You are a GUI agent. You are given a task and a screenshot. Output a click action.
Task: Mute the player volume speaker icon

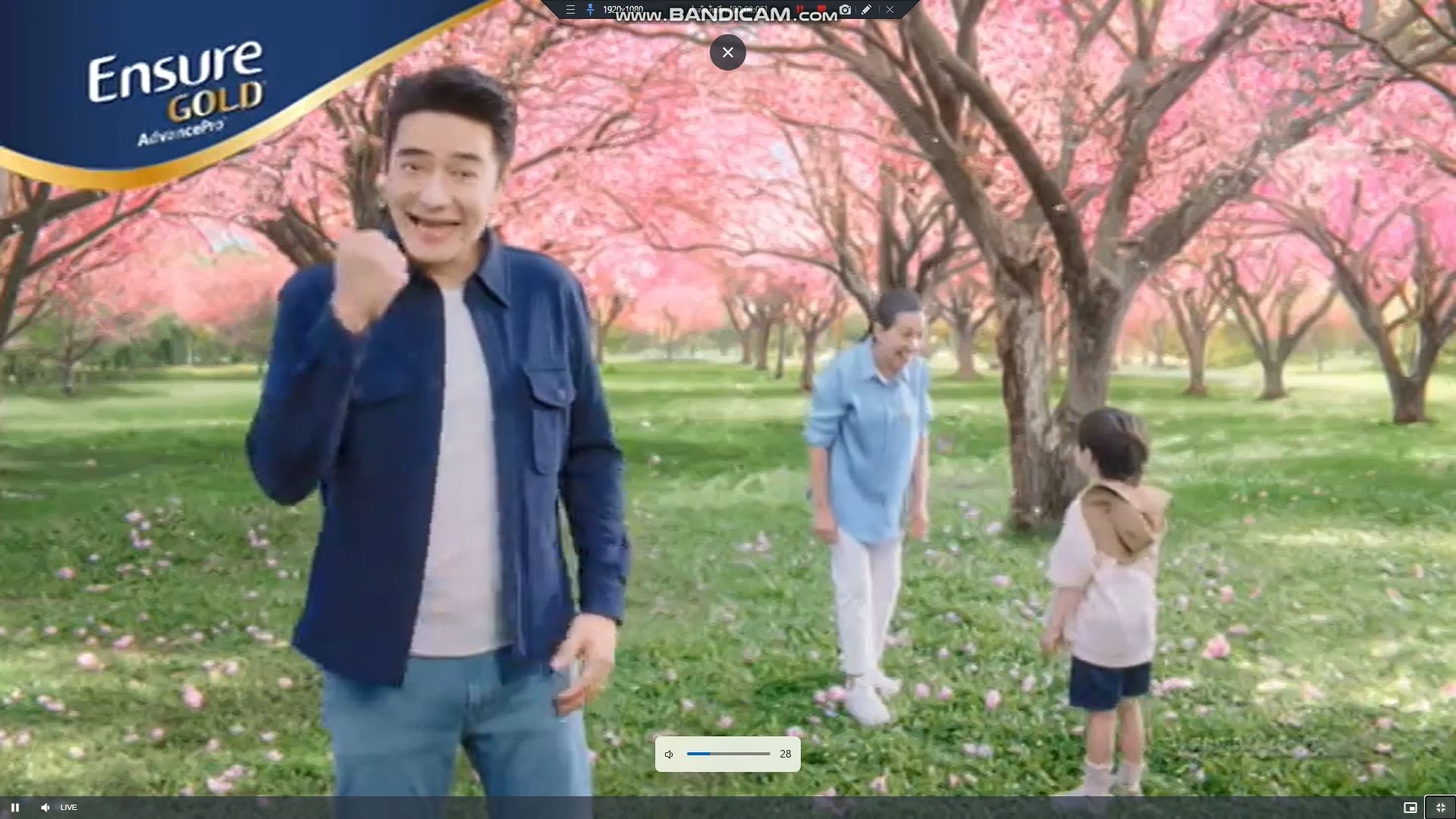[x=45, y=808]
